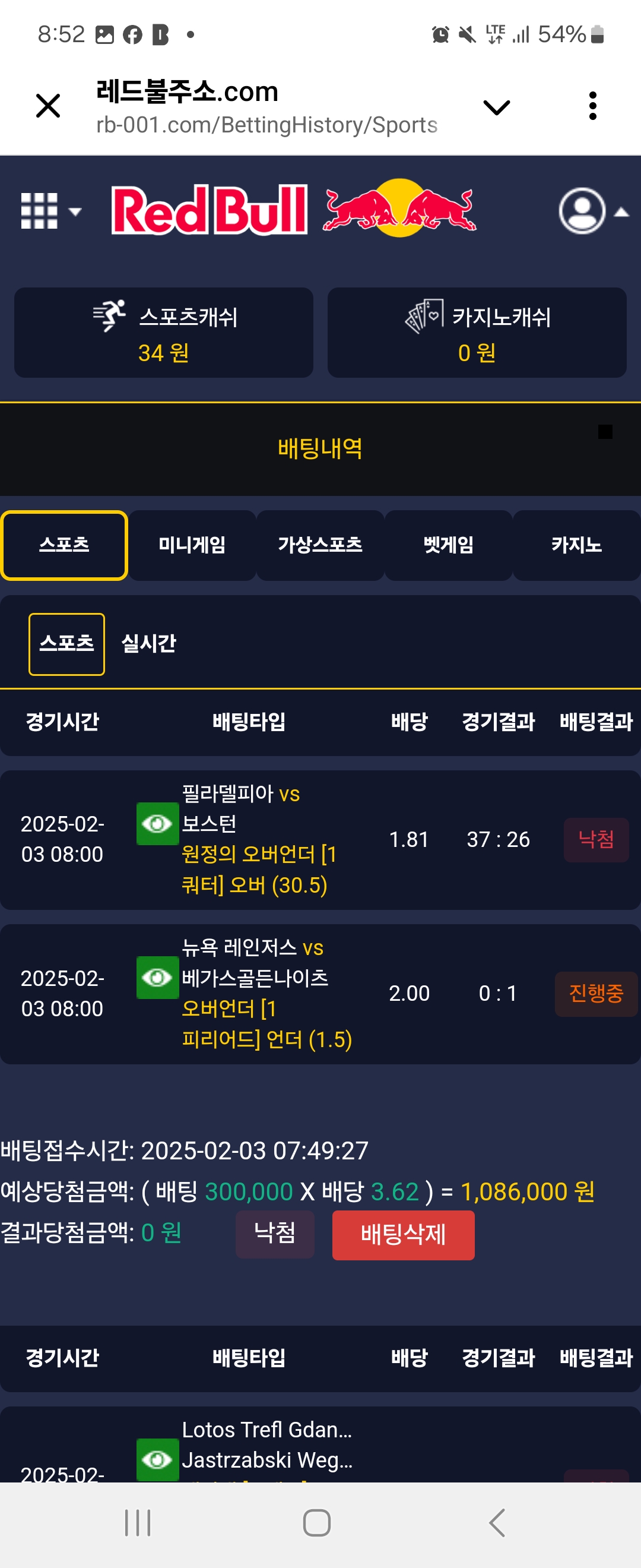The height and width of the screenshot is (1568, 641).
Task: Tap the Android home navigation button
Action: click(x=317, y=1523)
